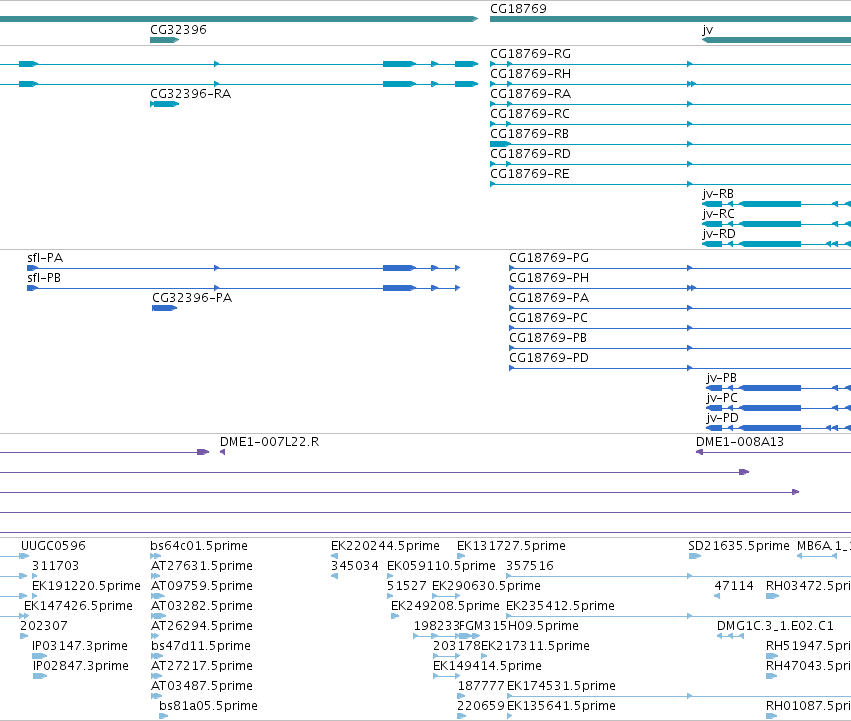Click the jv-PC protein label
The image size is (851, 721).
click(x=722, y=398)
